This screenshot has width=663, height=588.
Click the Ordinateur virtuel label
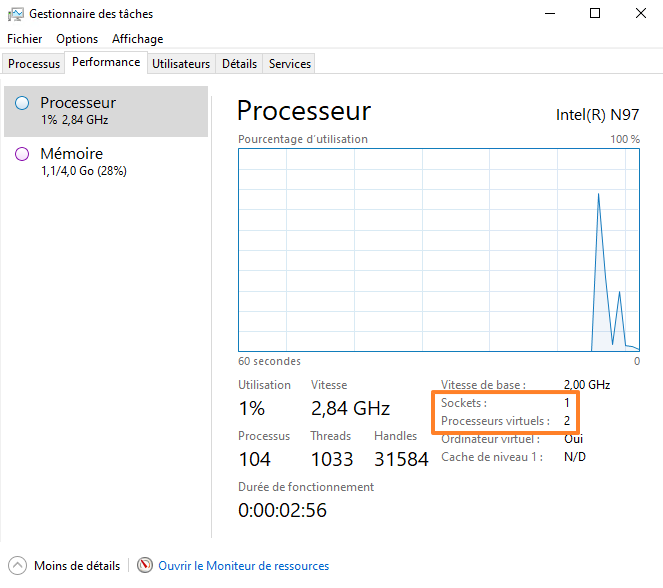tap(490, 439)
